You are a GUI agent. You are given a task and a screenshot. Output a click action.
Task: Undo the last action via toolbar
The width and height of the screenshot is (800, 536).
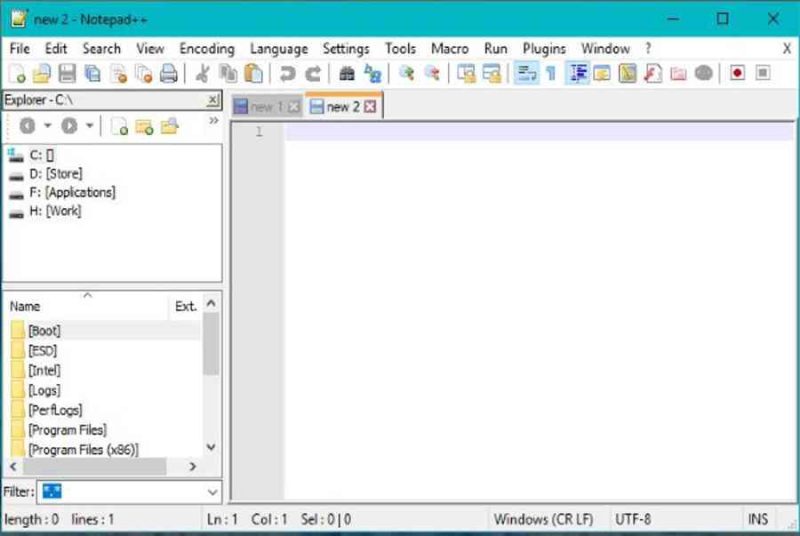pyautogui.click(x=288, y=73)
